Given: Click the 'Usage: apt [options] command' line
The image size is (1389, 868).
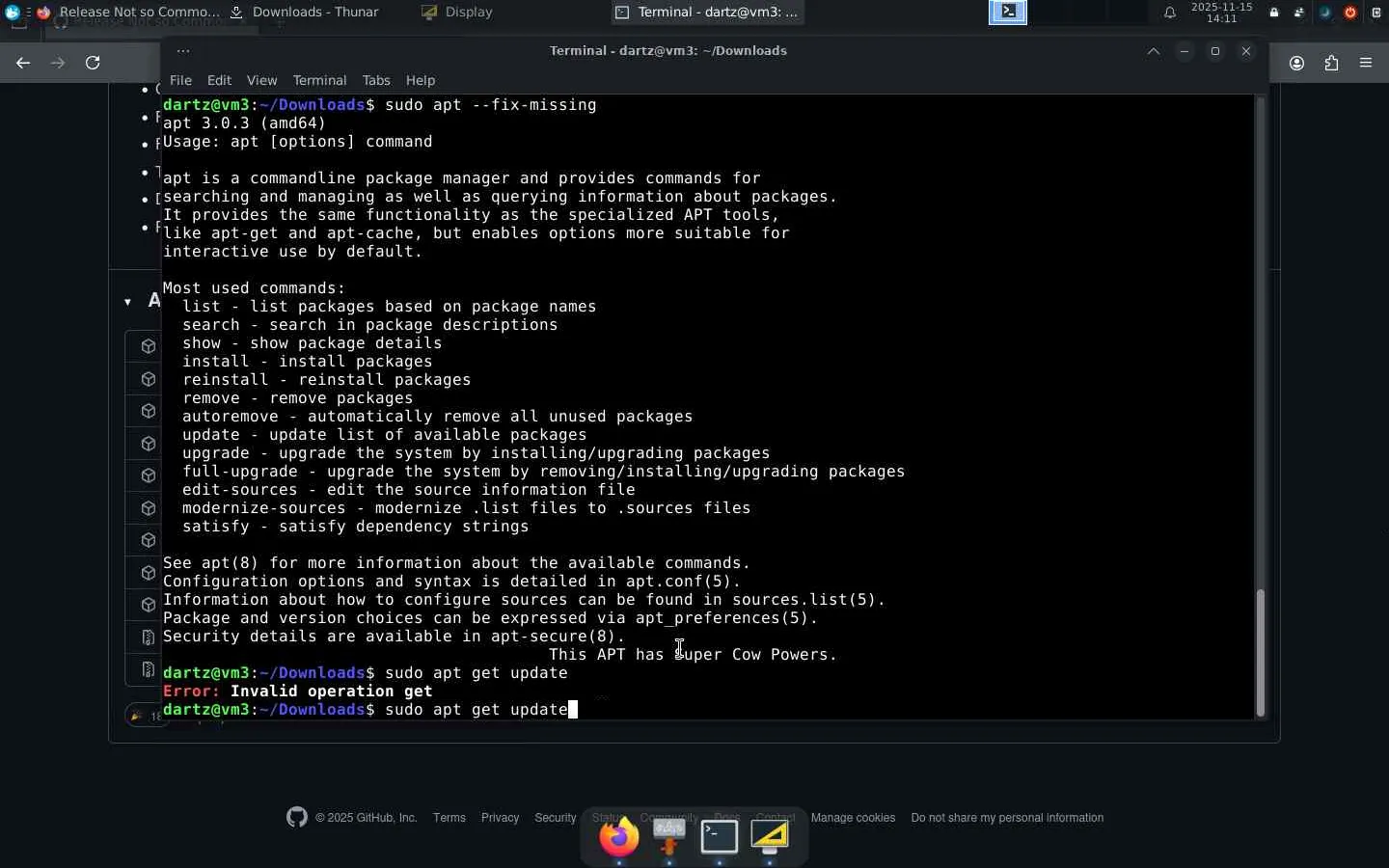Looking at the screenshot, I should [298, 142].
